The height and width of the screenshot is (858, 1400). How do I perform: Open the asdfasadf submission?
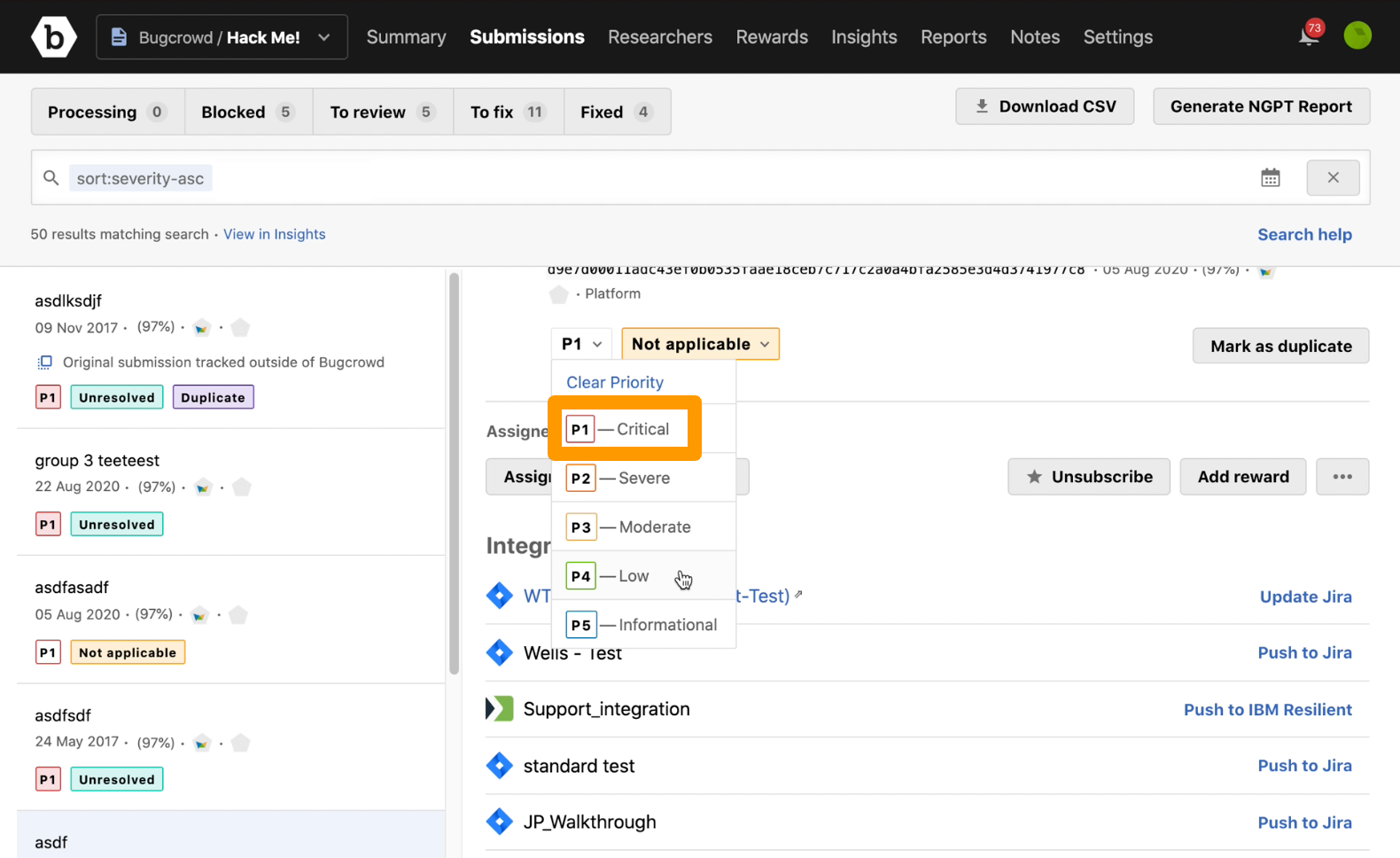(72, 587)
